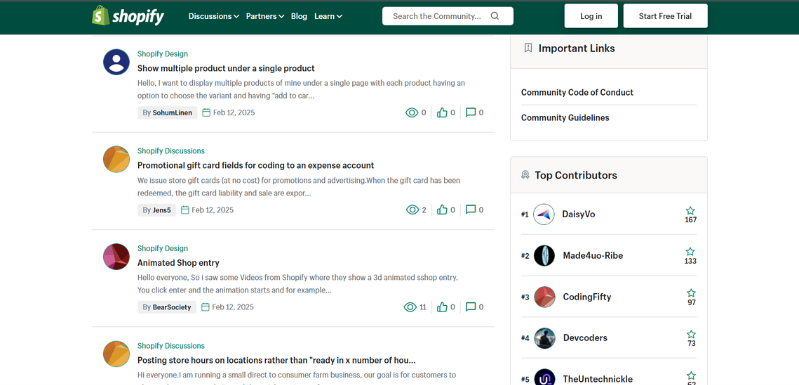799x385 pixels.
Task: Click star icon next to Made4uo-Ribe's score
Action: tap(690, 252)
